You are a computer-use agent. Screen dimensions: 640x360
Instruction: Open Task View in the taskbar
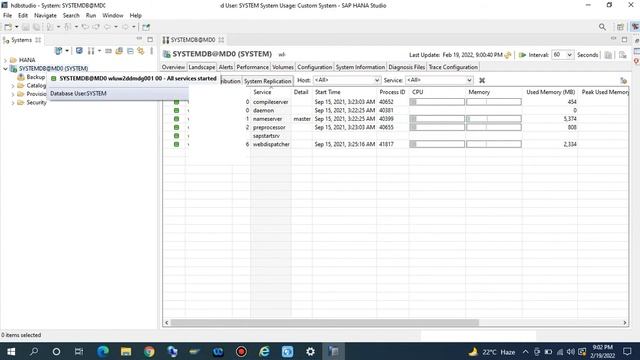tap(79, 351)
